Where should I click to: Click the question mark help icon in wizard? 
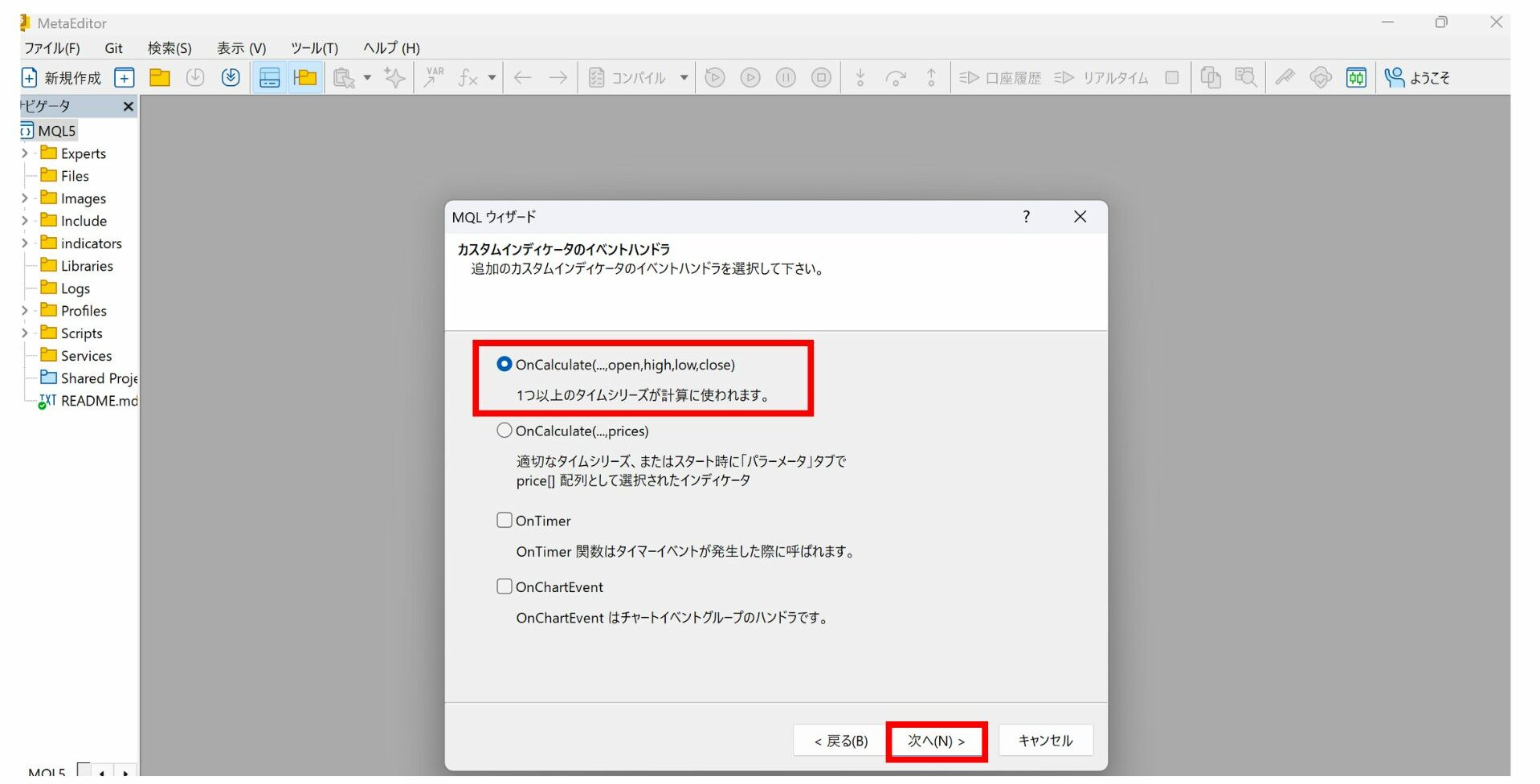click(1026, 217)
